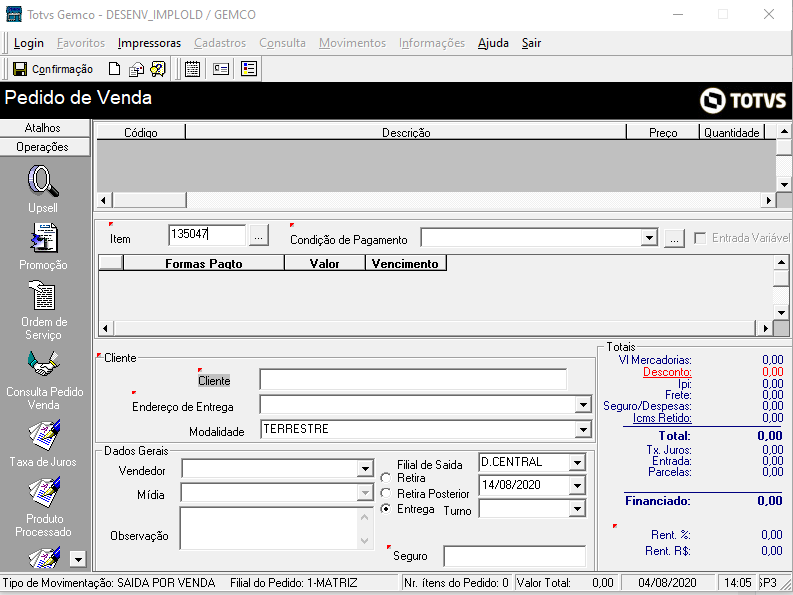Click Formas Pagto grid scroll left arrow

pyautogui.click(x=105, y=328)
